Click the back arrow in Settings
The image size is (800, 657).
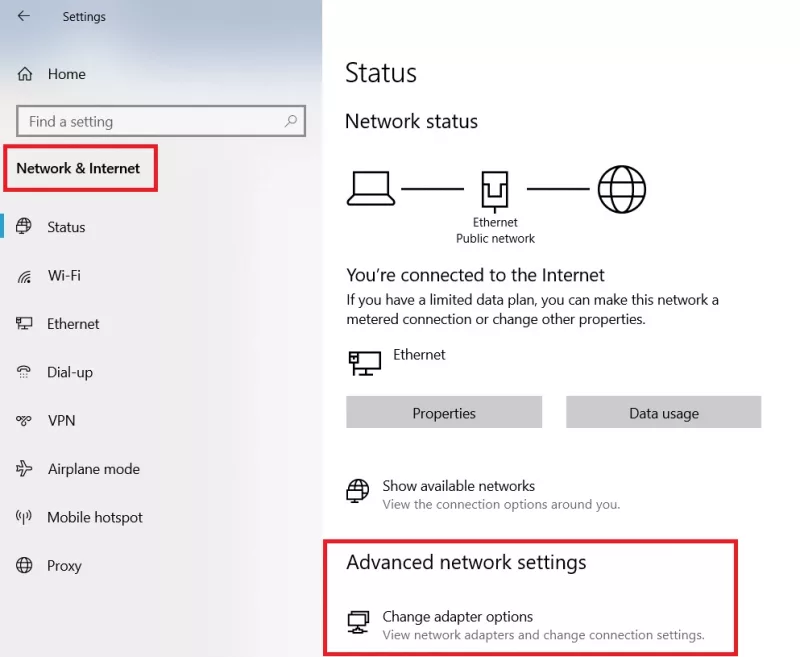pyautogui.click(x=24, y=16)
